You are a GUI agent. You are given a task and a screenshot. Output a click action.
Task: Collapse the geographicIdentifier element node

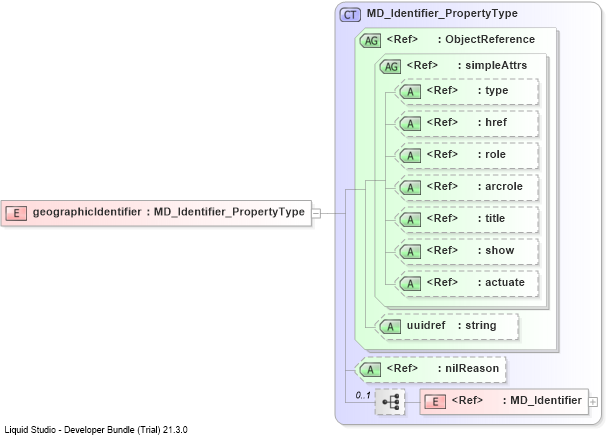click(316, 213)
